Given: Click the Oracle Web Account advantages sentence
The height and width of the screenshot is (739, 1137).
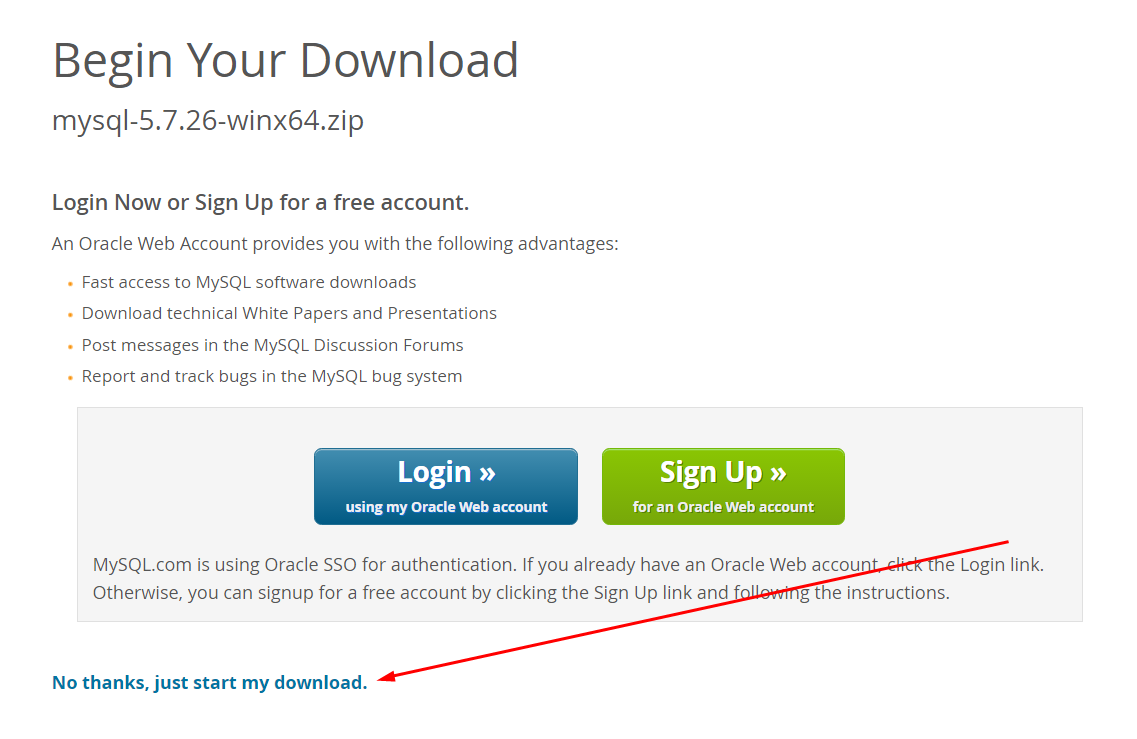Looking at the screenshot, I should click(x=335, y=244).
